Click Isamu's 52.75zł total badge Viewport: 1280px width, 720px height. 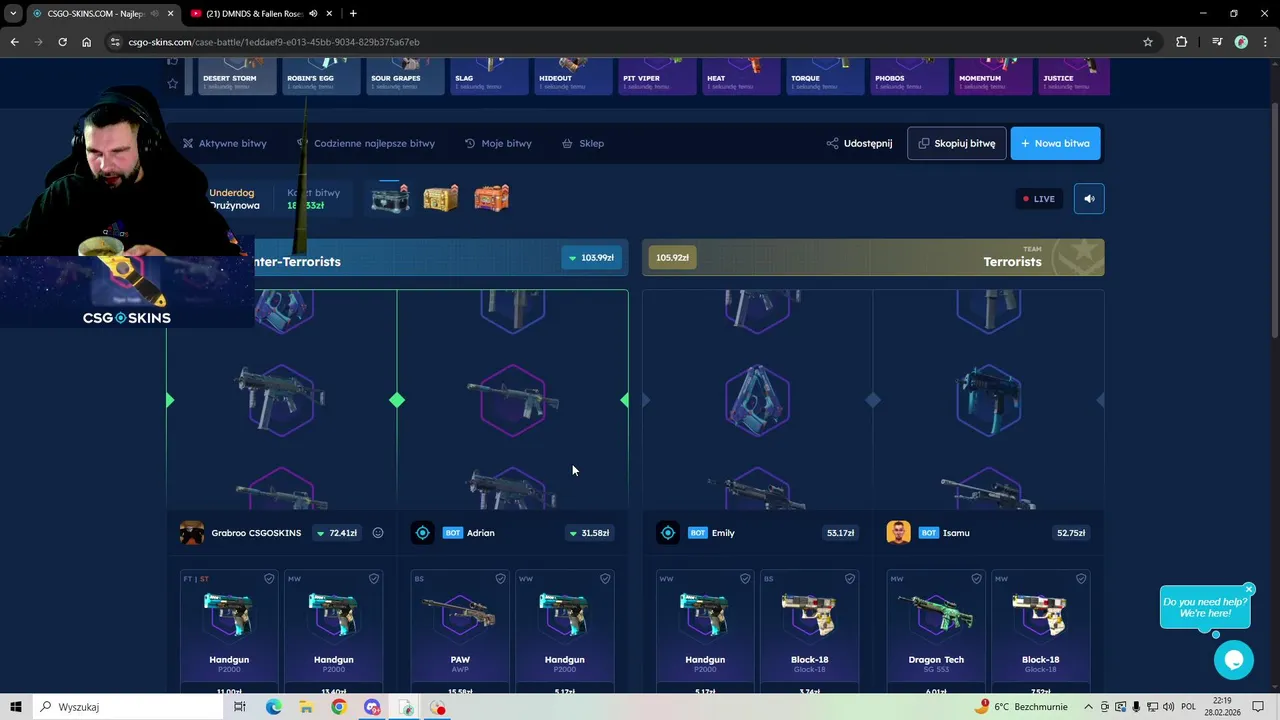pos(1070,533)
